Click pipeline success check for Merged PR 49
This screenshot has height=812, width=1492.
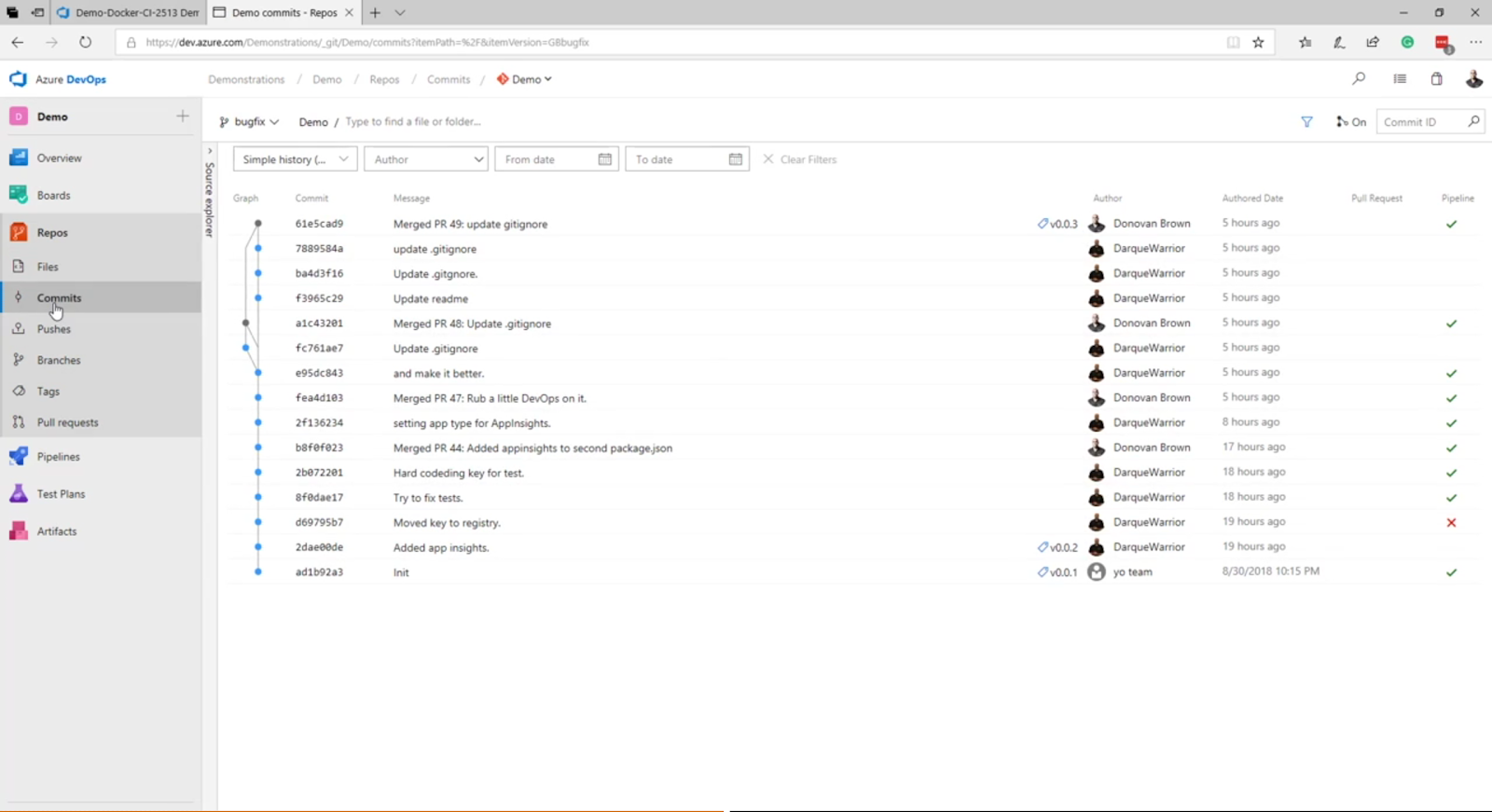point(1451,224)
